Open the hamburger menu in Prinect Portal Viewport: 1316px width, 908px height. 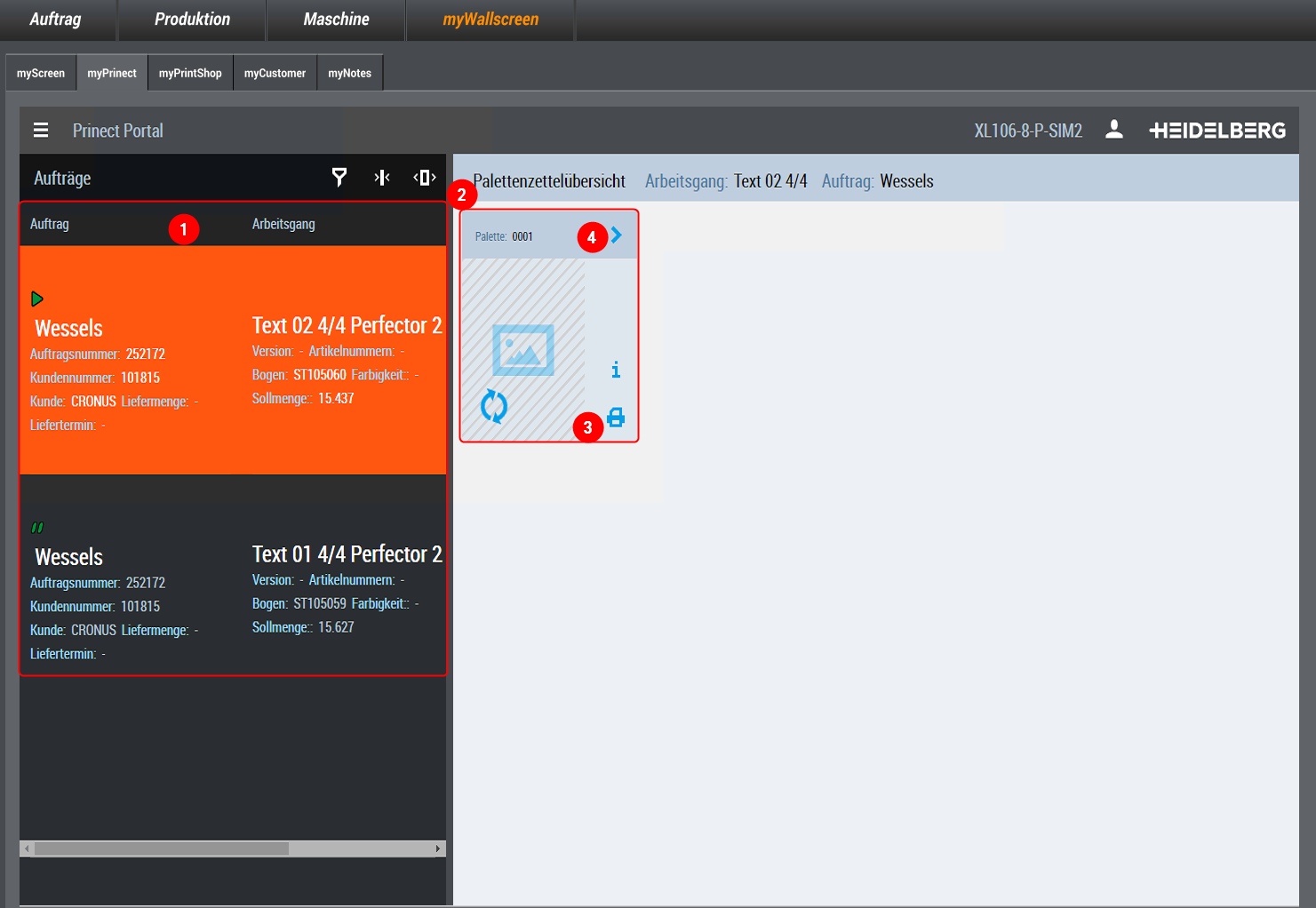click(x=41, y=131)
